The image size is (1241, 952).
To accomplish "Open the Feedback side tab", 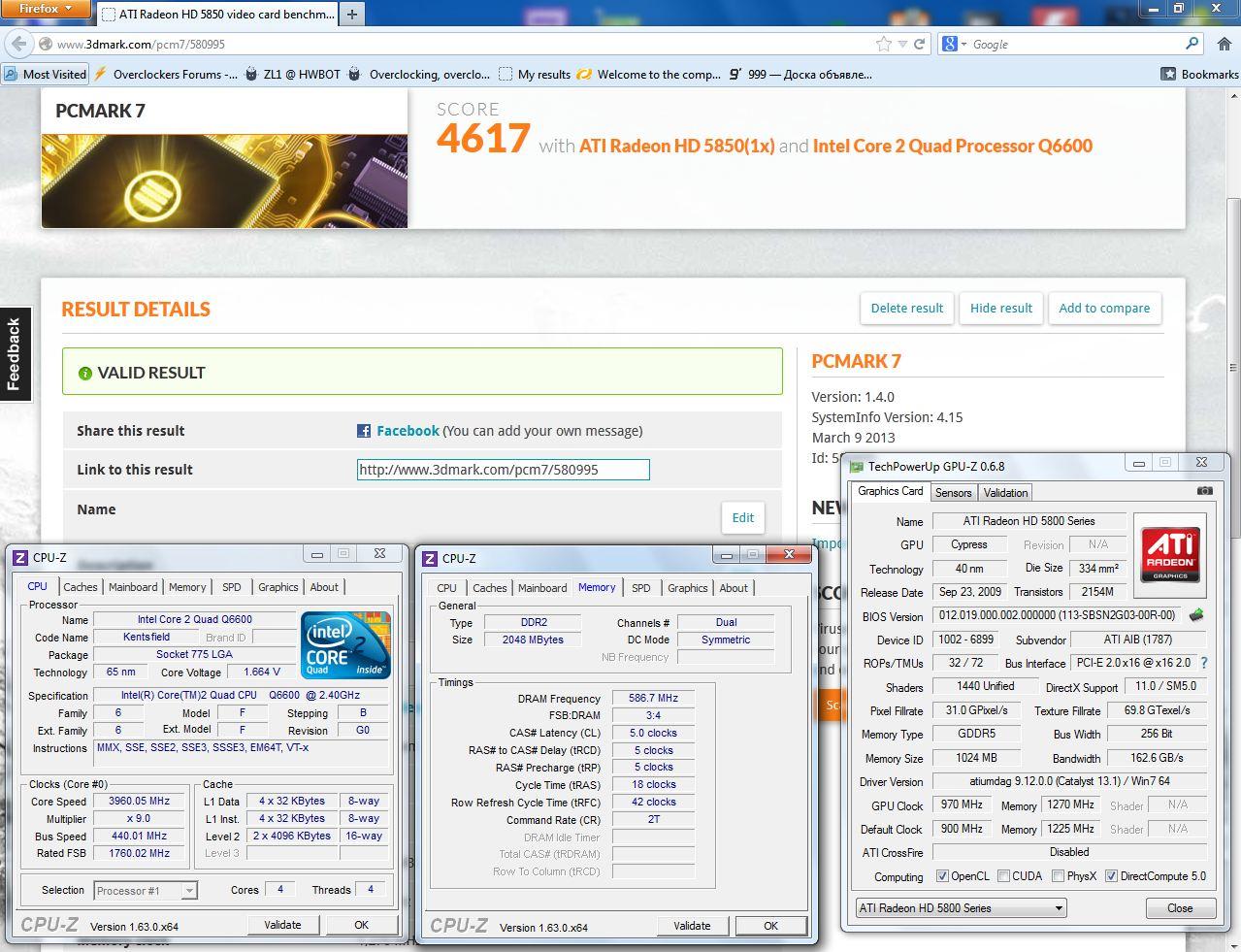I will pyautogui.click(x=15, y=354).
